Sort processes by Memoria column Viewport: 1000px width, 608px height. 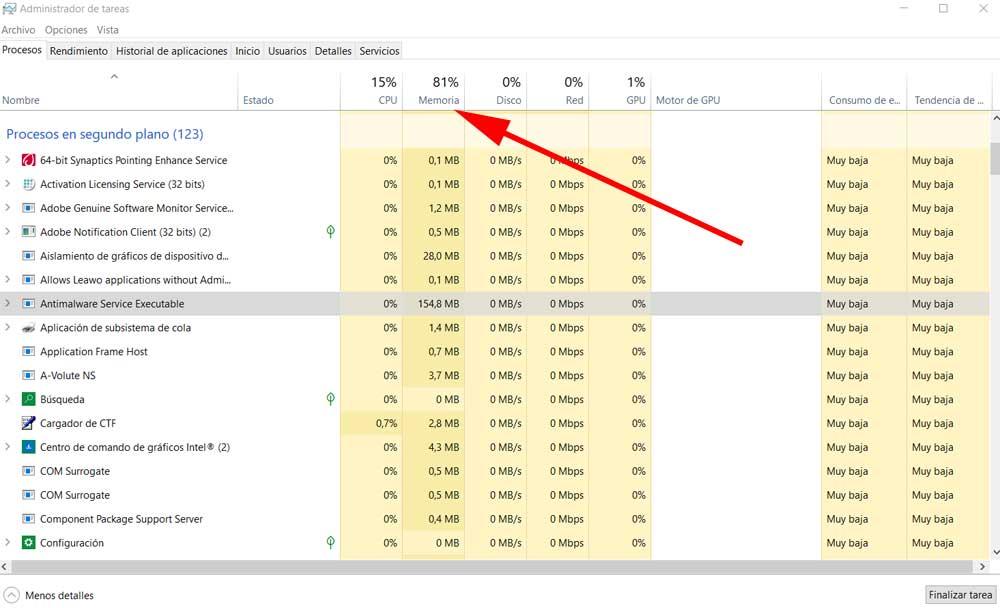pyautogui.click(x=433, y=91)
